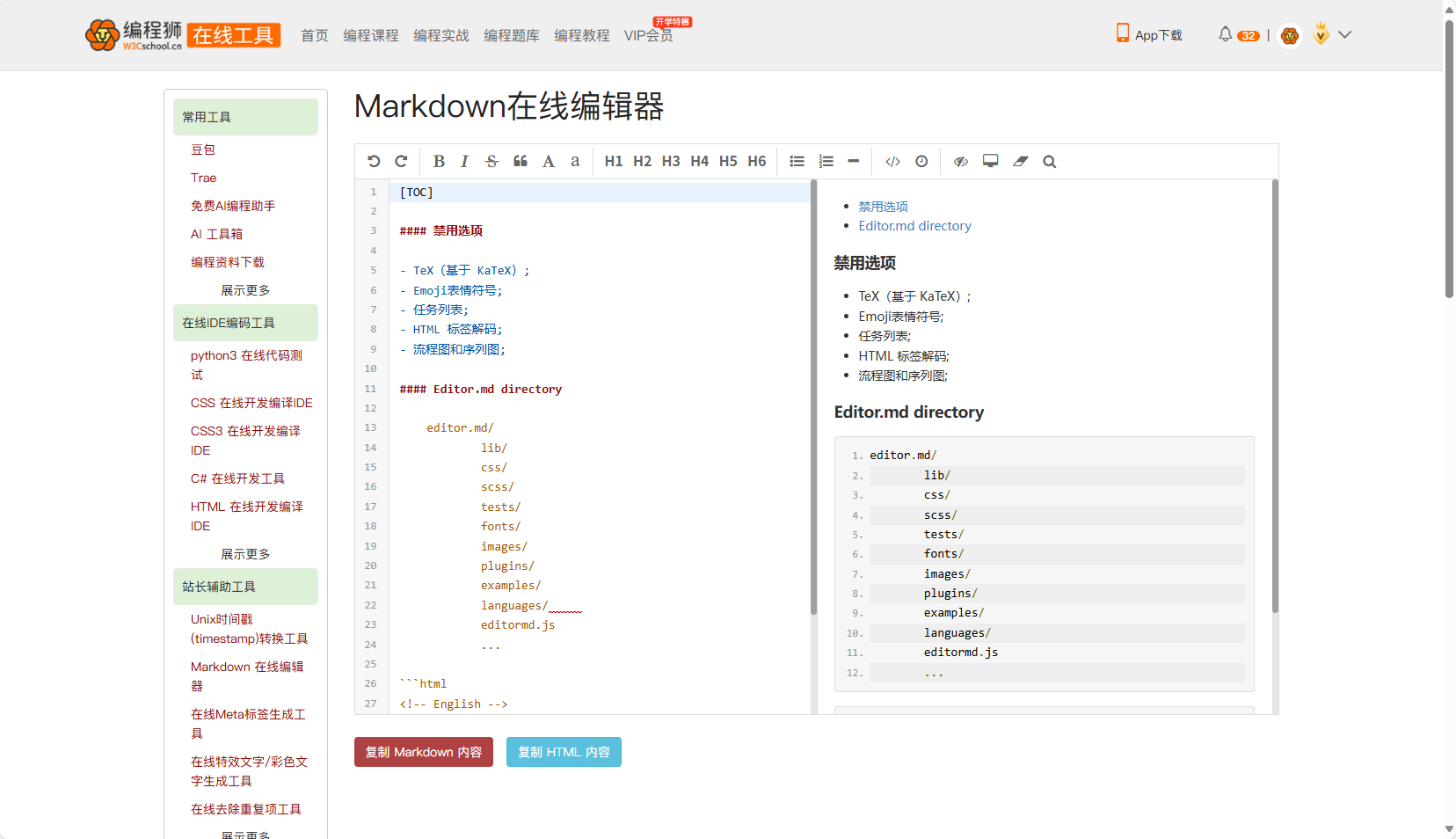Image resolution: width=1456 pixels, height=839 pixels.
Task: Open the 免费AI编程助手 link
Action: [x=233, y=206]
